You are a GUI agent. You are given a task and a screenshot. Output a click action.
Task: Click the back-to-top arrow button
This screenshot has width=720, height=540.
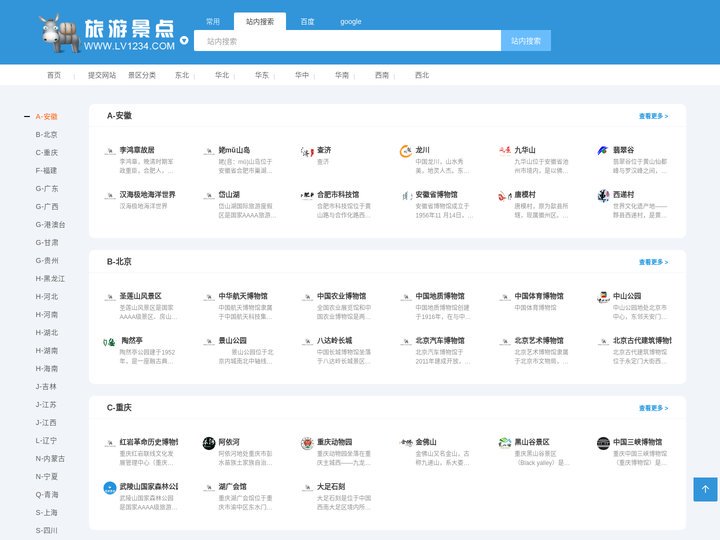705,489
